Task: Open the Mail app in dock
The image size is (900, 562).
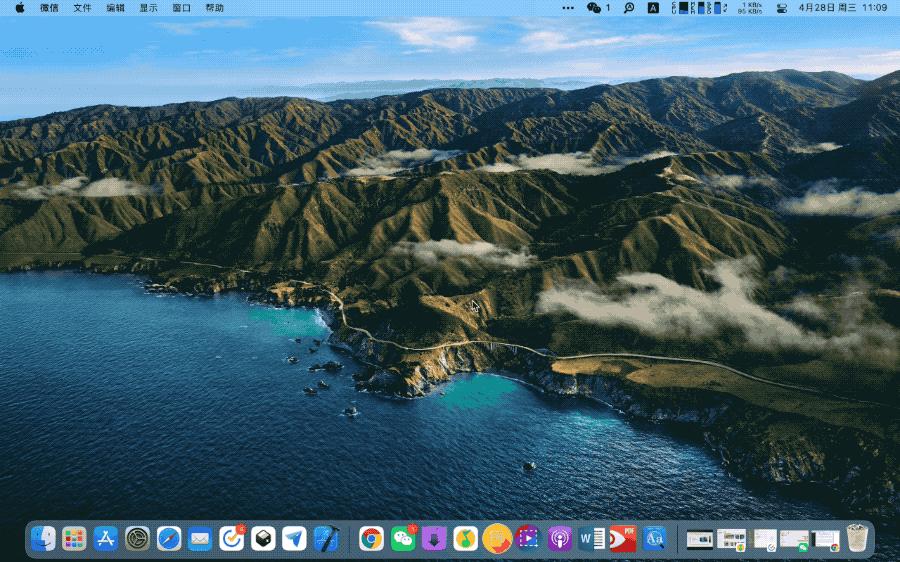Action: click(200, 539)
